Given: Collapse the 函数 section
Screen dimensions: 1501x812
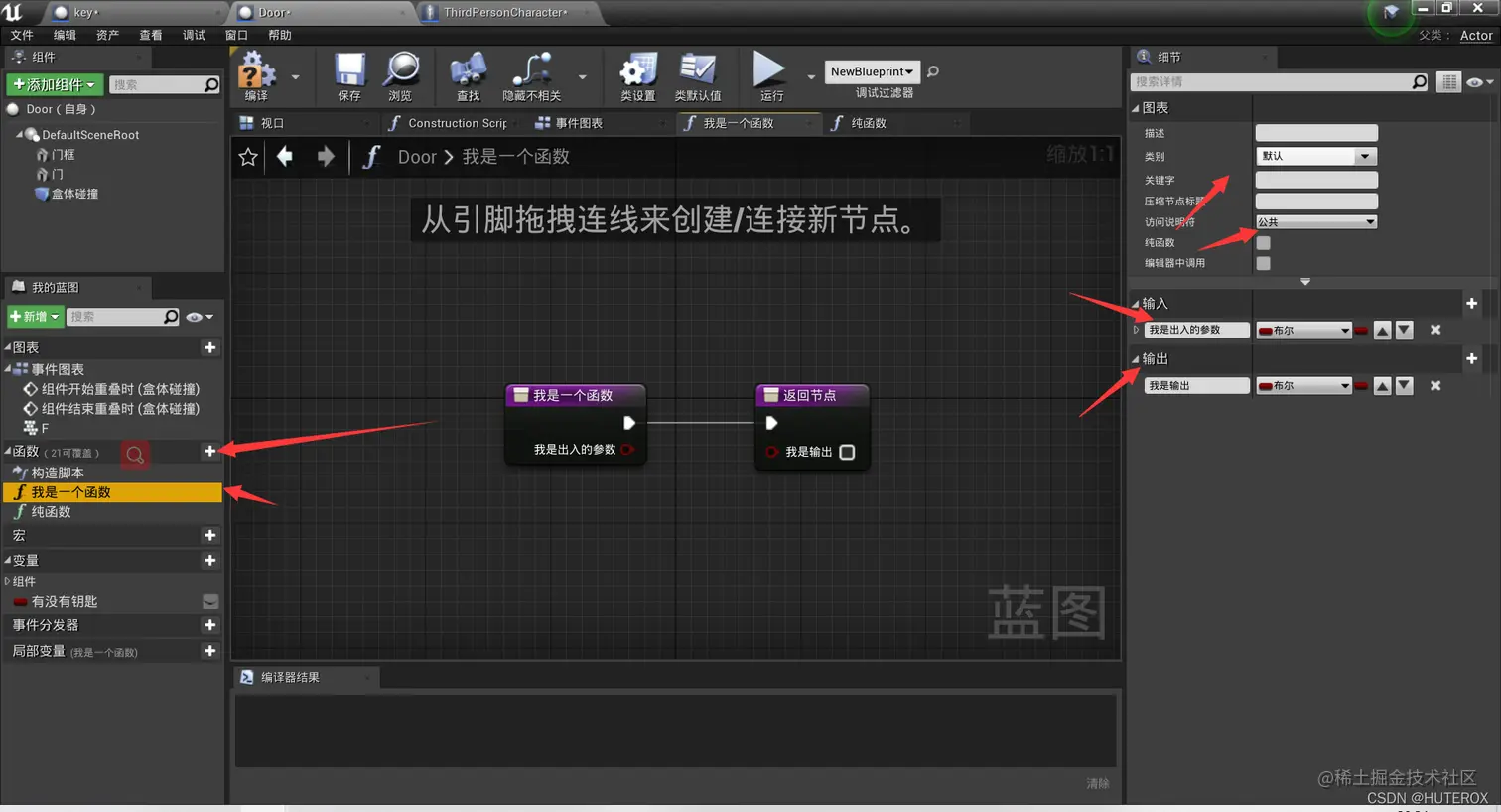Looking at the screenshot, I should click(x=7, y=451).
